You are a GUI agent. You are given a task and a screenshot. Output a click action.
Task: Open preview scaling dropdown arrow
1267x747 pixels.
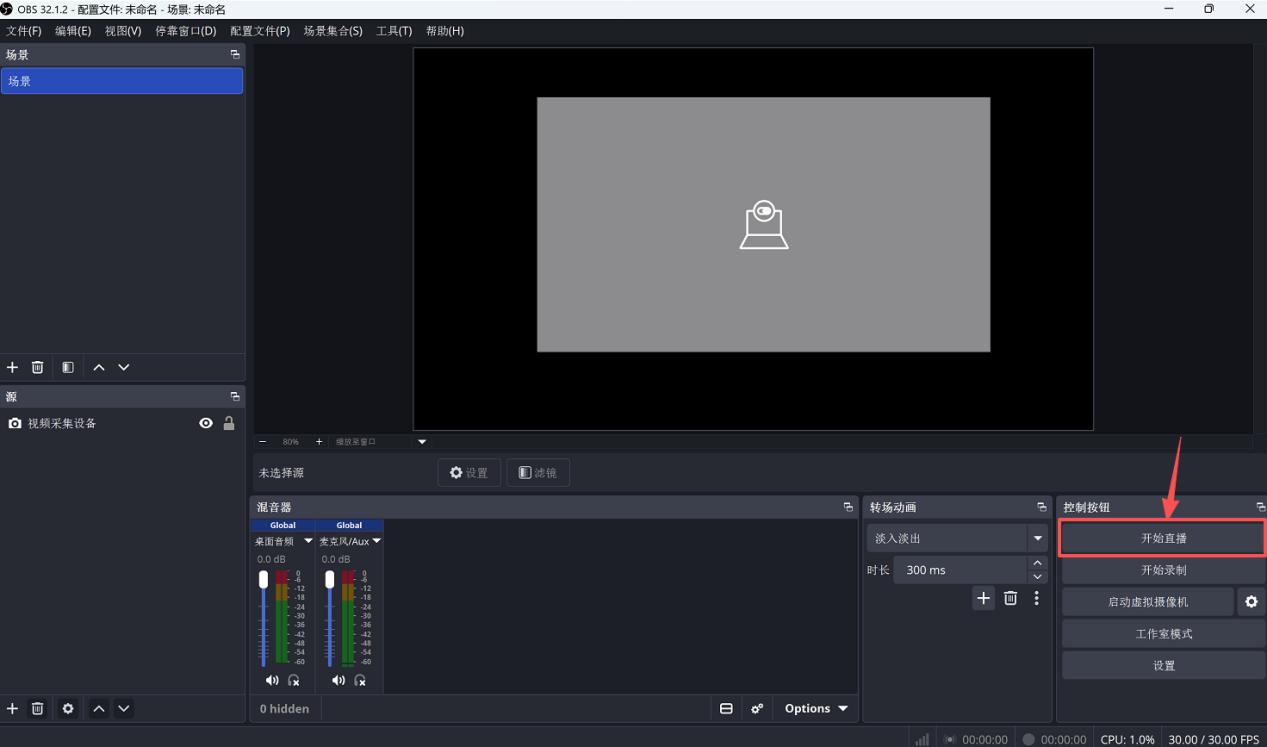421,442
